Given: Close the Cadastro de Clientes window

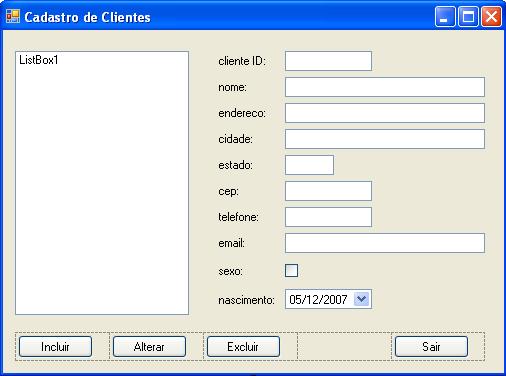Looking at the screenshot, I should (x=491, y=16).
